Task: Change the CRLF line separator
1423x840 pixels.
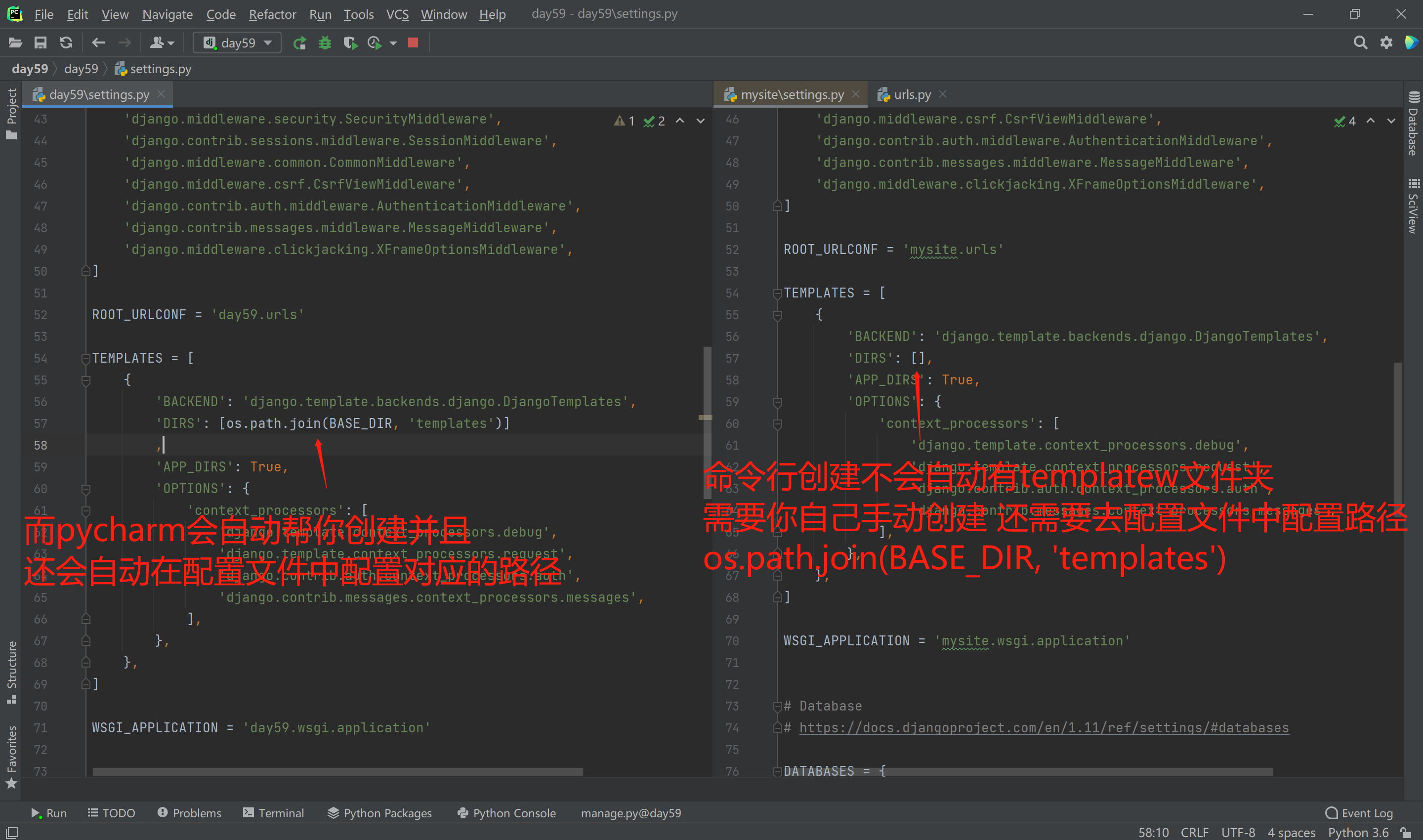Action: pos(1194,832)
